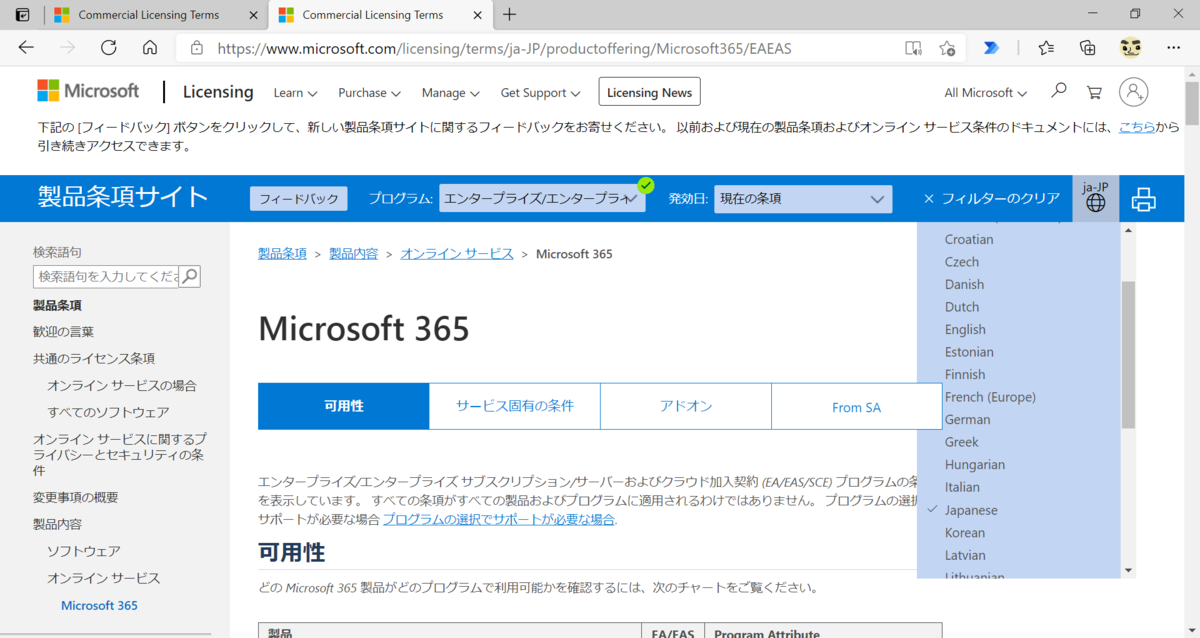
Task: Click the language list scrollbar thumb
Action: click(1128, 354)
